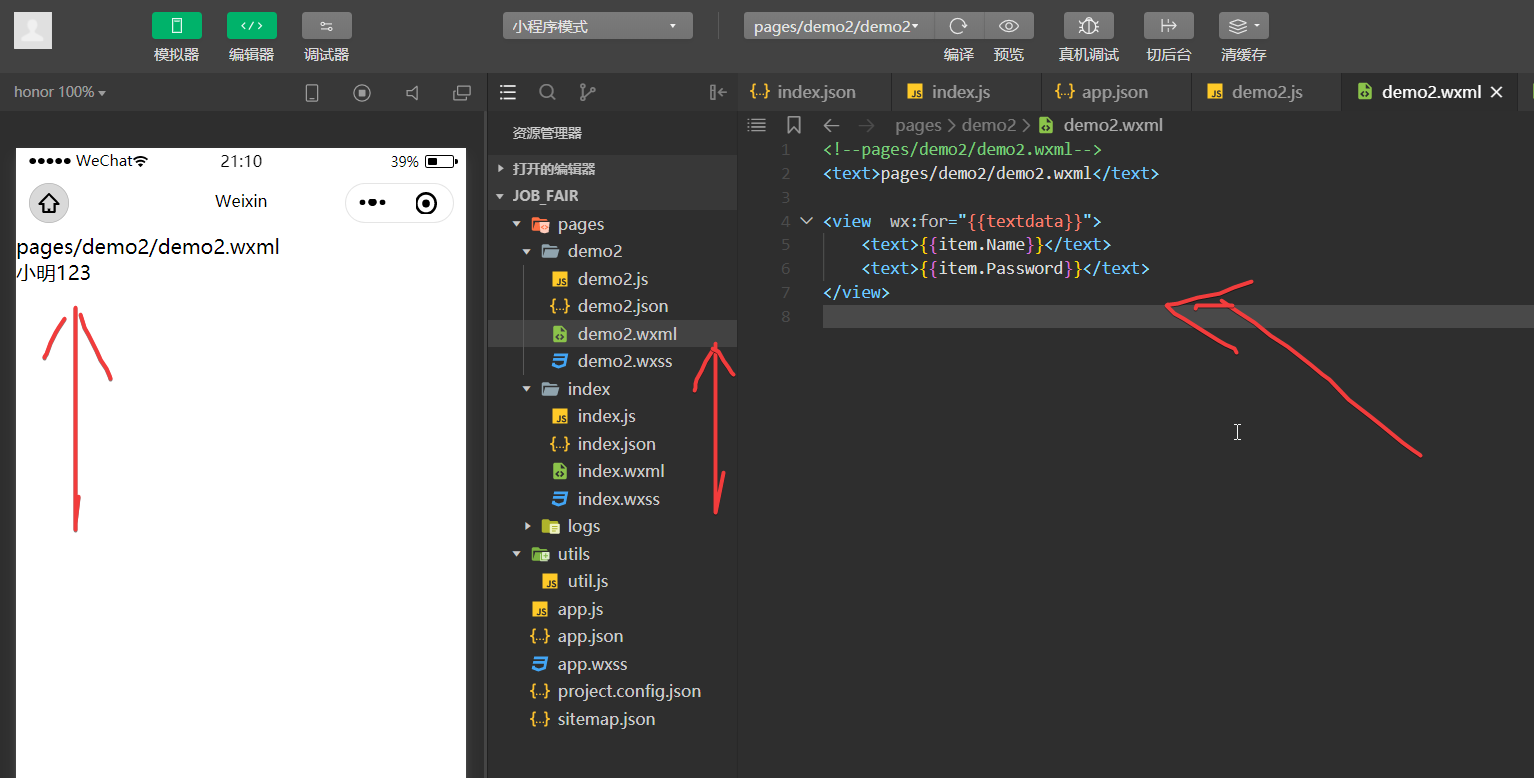The image size is (1534, 778).
Task: Open the simulator three-dots menu
Action: 372,203
